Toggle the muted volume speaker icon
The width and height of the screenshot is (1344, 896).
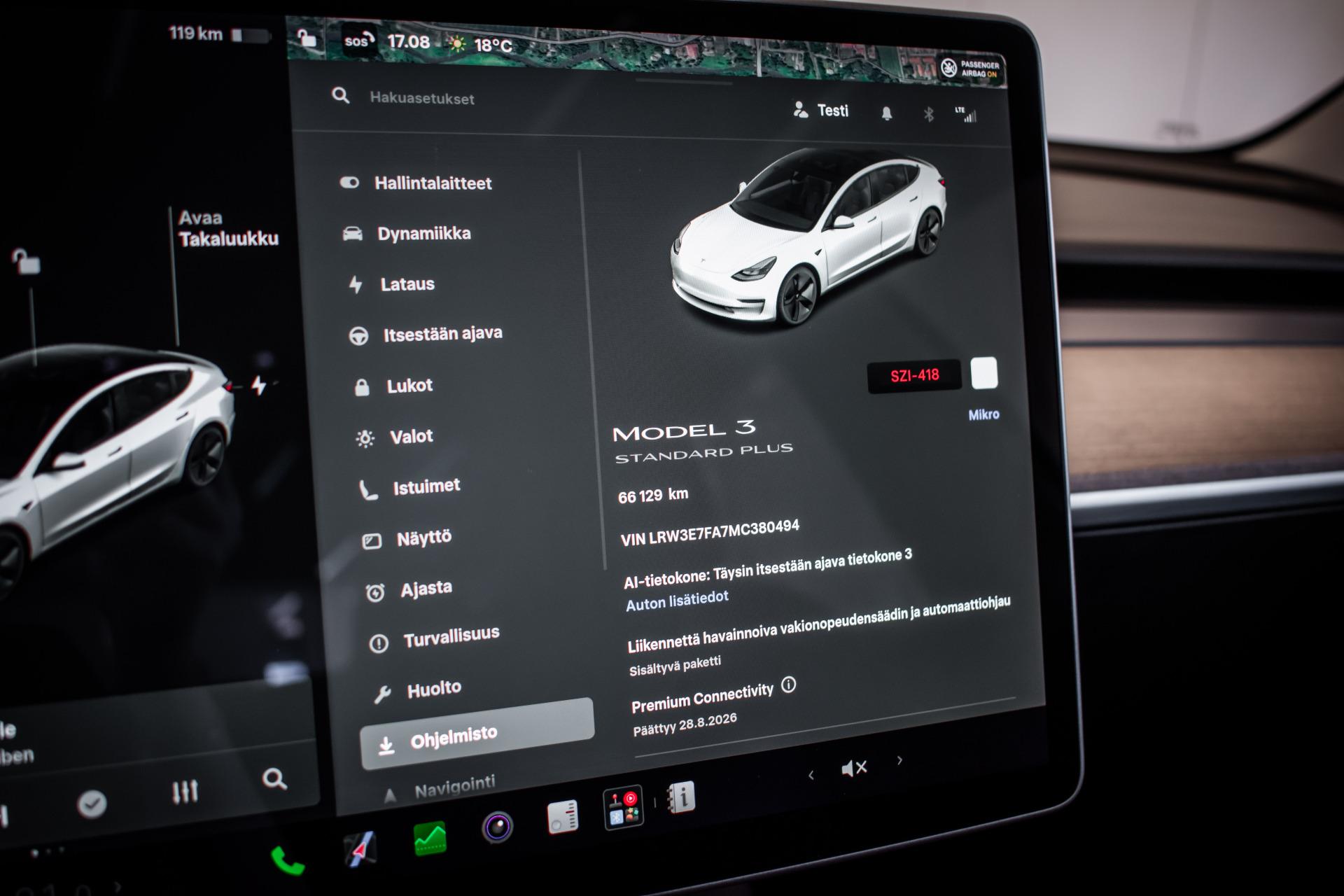pyautogui.click(x=854, y=768)
